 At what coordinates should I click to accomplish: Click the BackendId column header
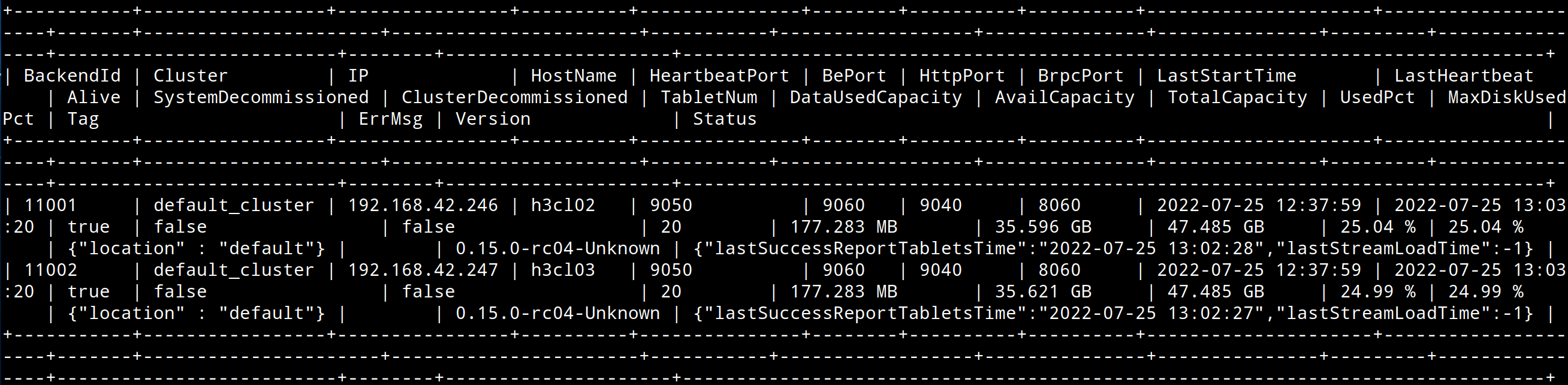[x=72, y=76]
